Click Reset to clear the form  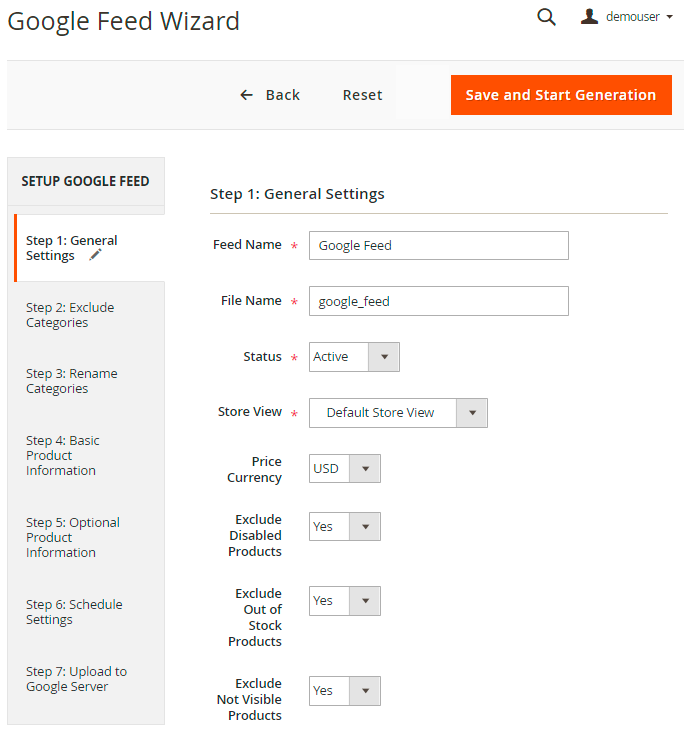pyautogui.click(x=362, y=95)
